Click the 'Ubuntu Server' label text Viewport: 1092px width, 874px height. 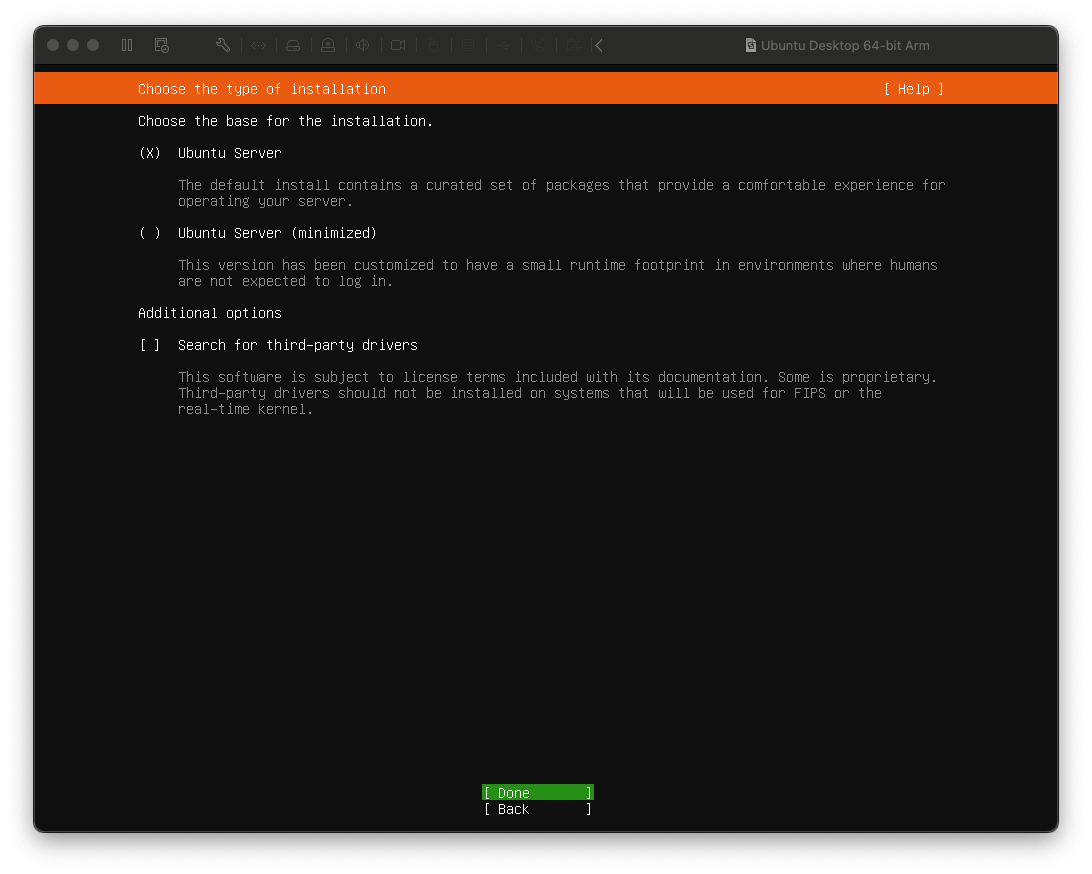[x=230, y=153]
